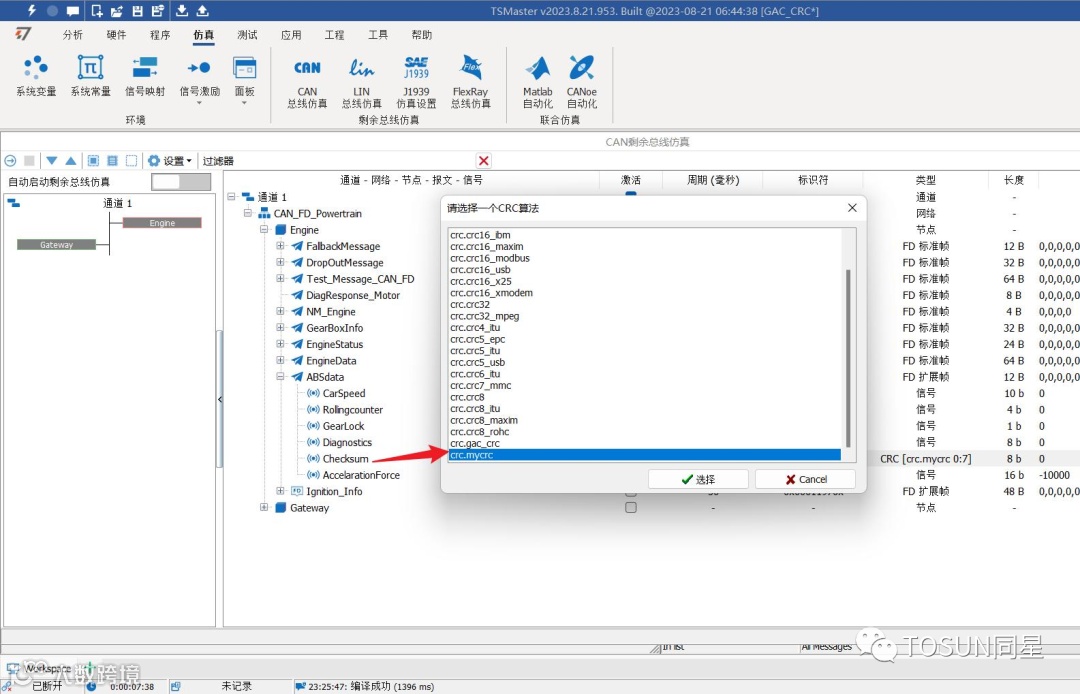Select the CarSpeed signal
Screen dimensions: 1080x694
pos(344,393)
